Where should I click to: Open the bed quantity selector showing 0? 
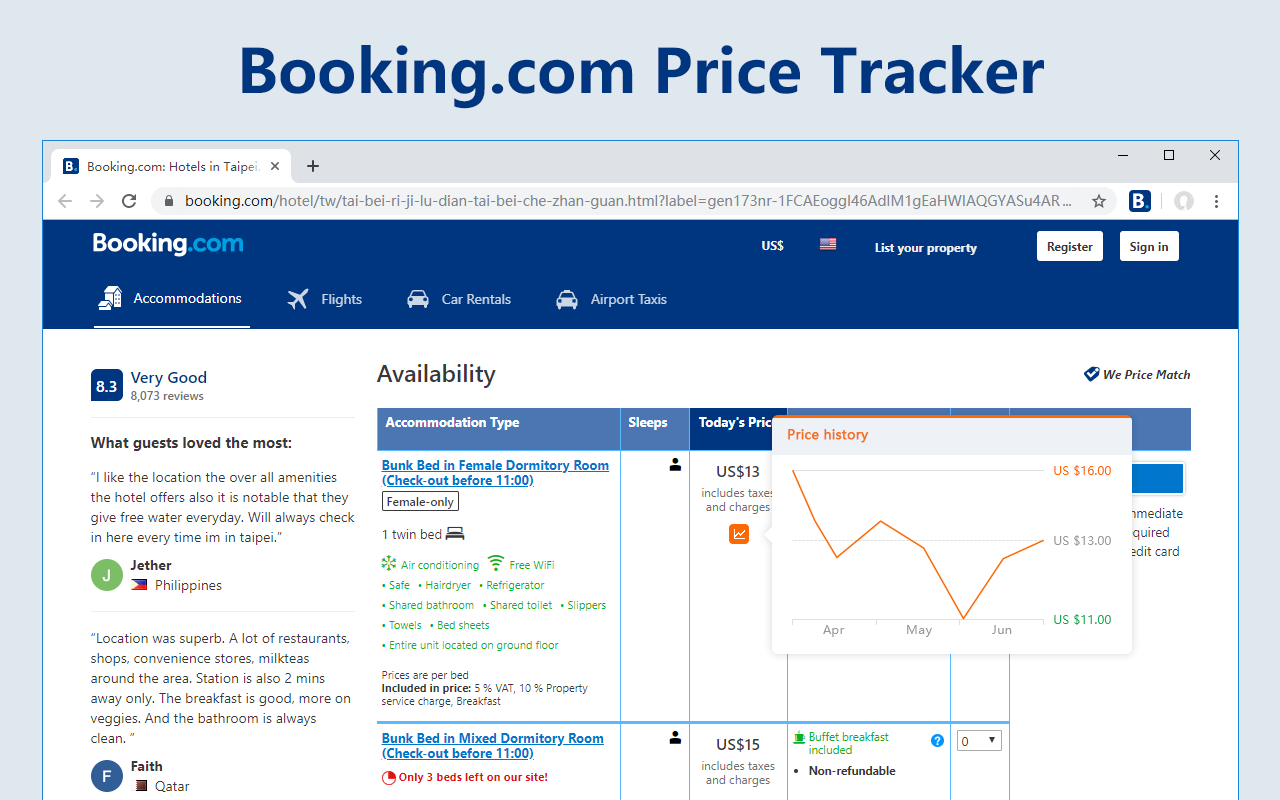[978, 740]
